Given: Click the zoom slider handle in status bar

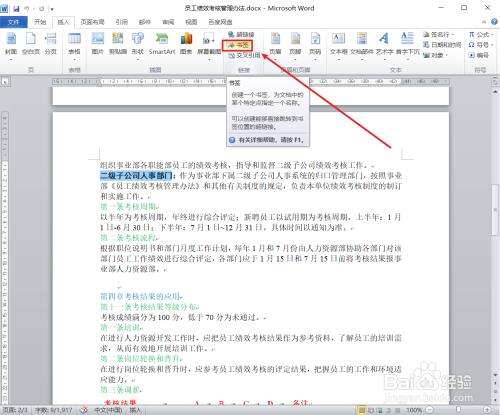Looking at the screenshot, I should tap(459, 410).
